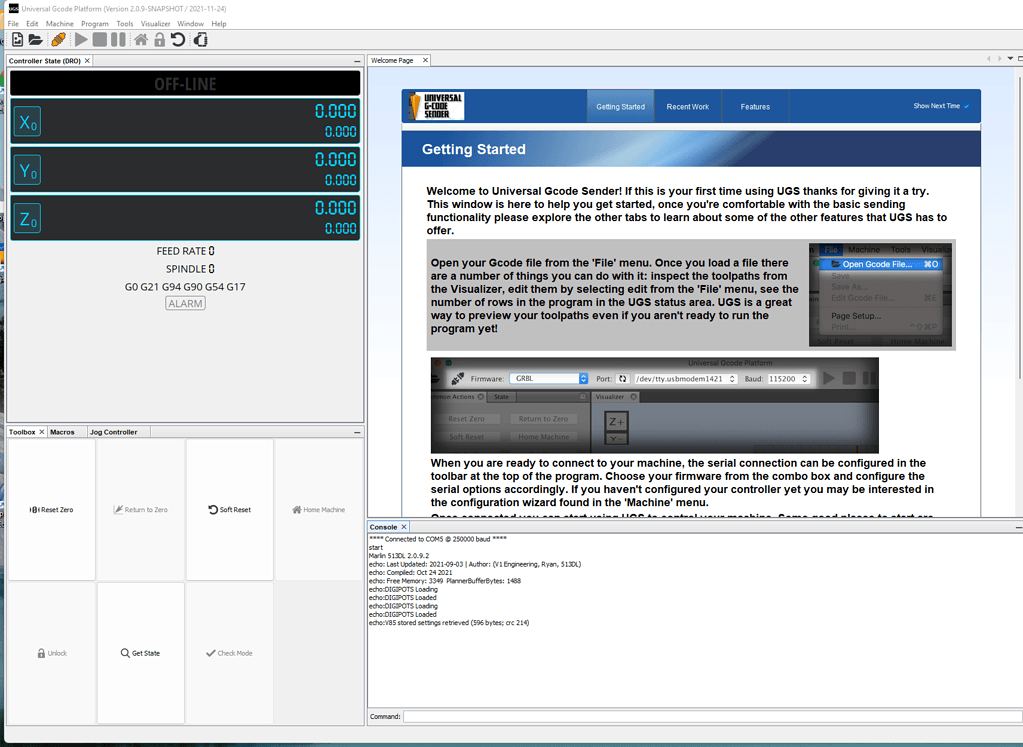Open the Features tab on the Welcome Page
The width and height of the screenshot is (1023, 747).
click(x=755, y=106)
